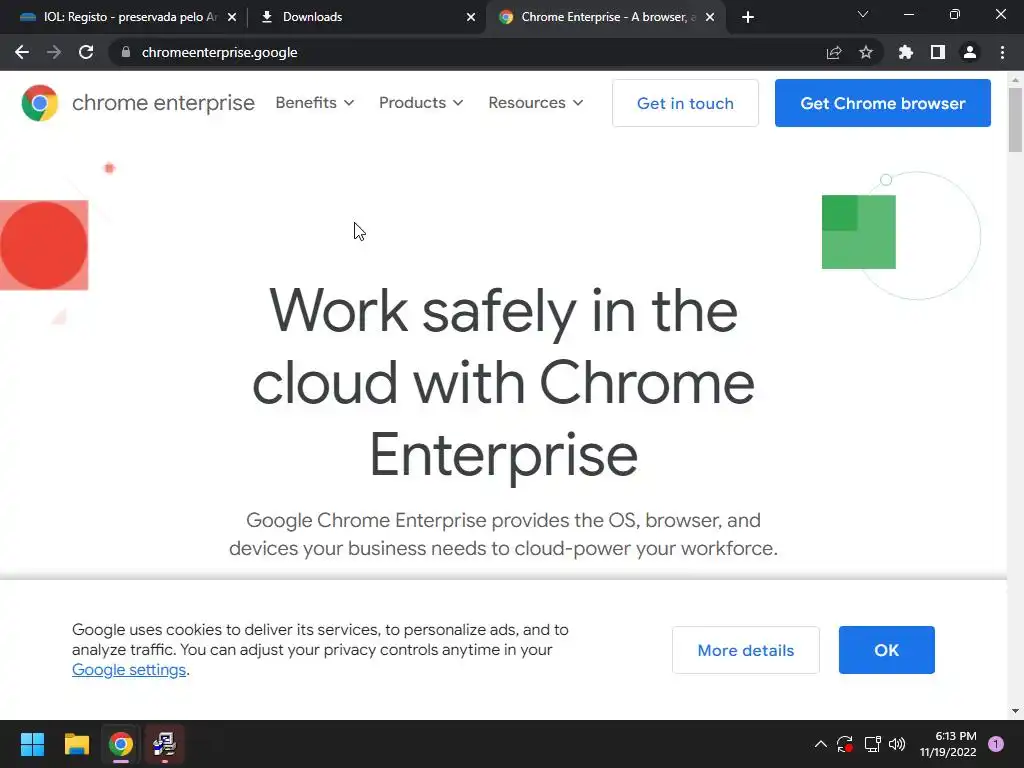Click the browser forward arrow
The height and width of the screenshot is (768, 1024).
tap(54, 52)
